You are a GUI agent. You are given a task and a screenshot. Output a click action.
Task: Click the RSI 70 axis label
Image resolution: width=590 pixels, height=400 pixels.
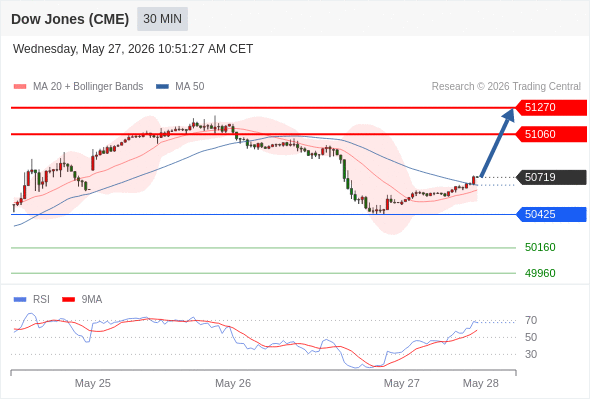[531, 321]
